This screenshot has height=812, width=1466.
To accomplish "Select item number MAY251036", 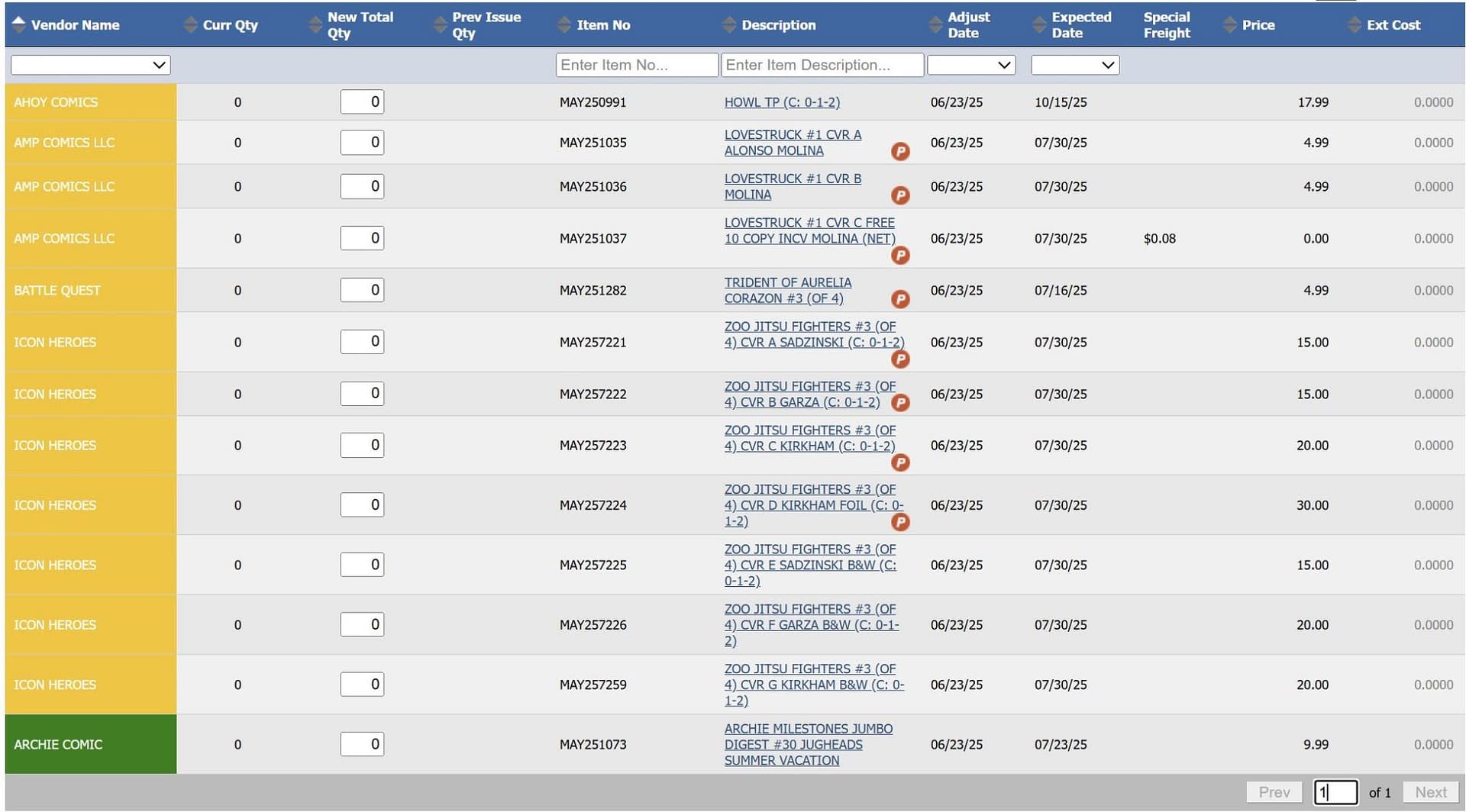I will coord(593,187).
